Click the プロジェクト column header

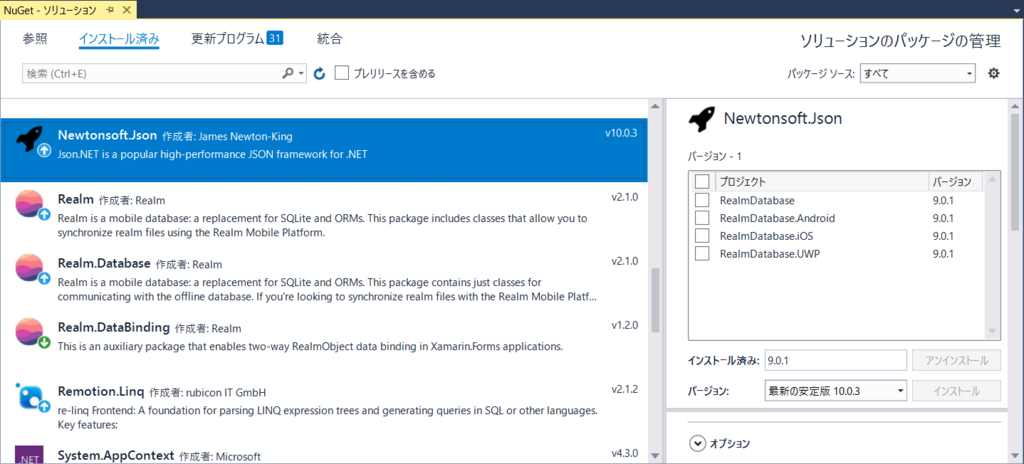(822, 181)
